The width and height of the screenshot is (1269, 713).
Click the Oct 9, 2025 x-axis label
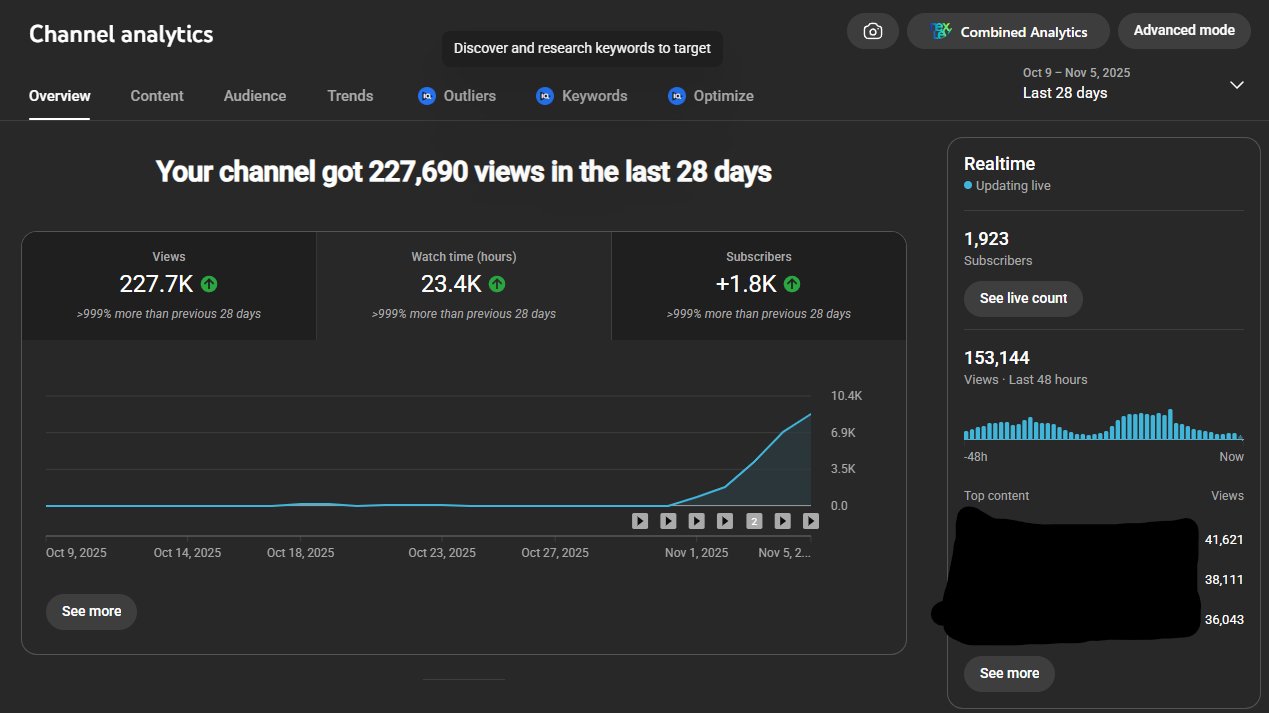point(76,553)
